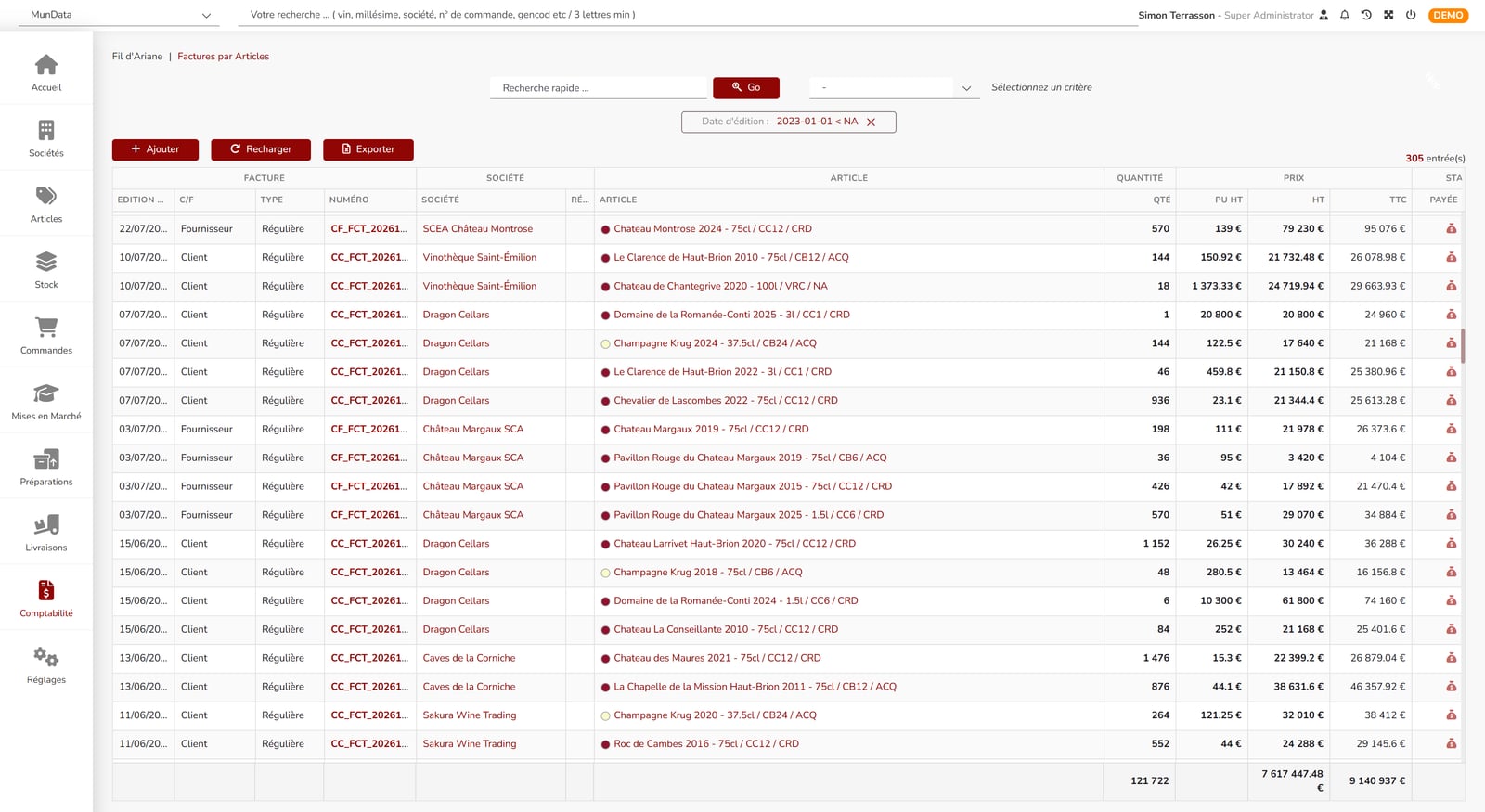Open Mises en Marché section

(46, 402)
